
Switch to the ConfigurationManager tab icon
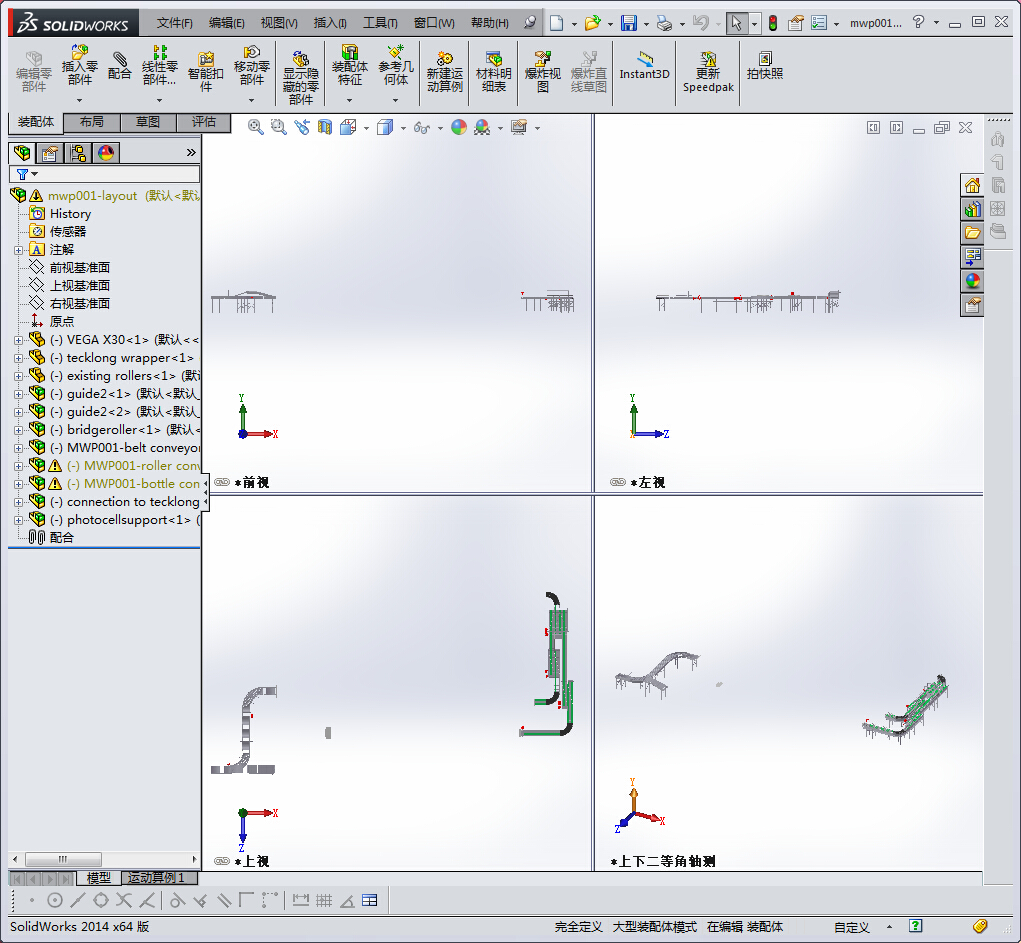click(x=78, y=152)
